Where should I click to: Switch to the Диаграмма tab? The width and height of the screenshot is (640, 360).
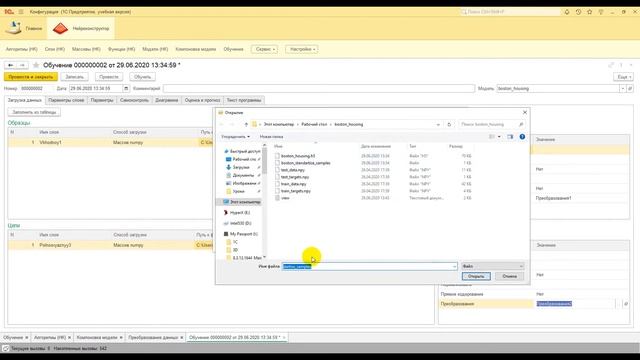click(167, 100)
